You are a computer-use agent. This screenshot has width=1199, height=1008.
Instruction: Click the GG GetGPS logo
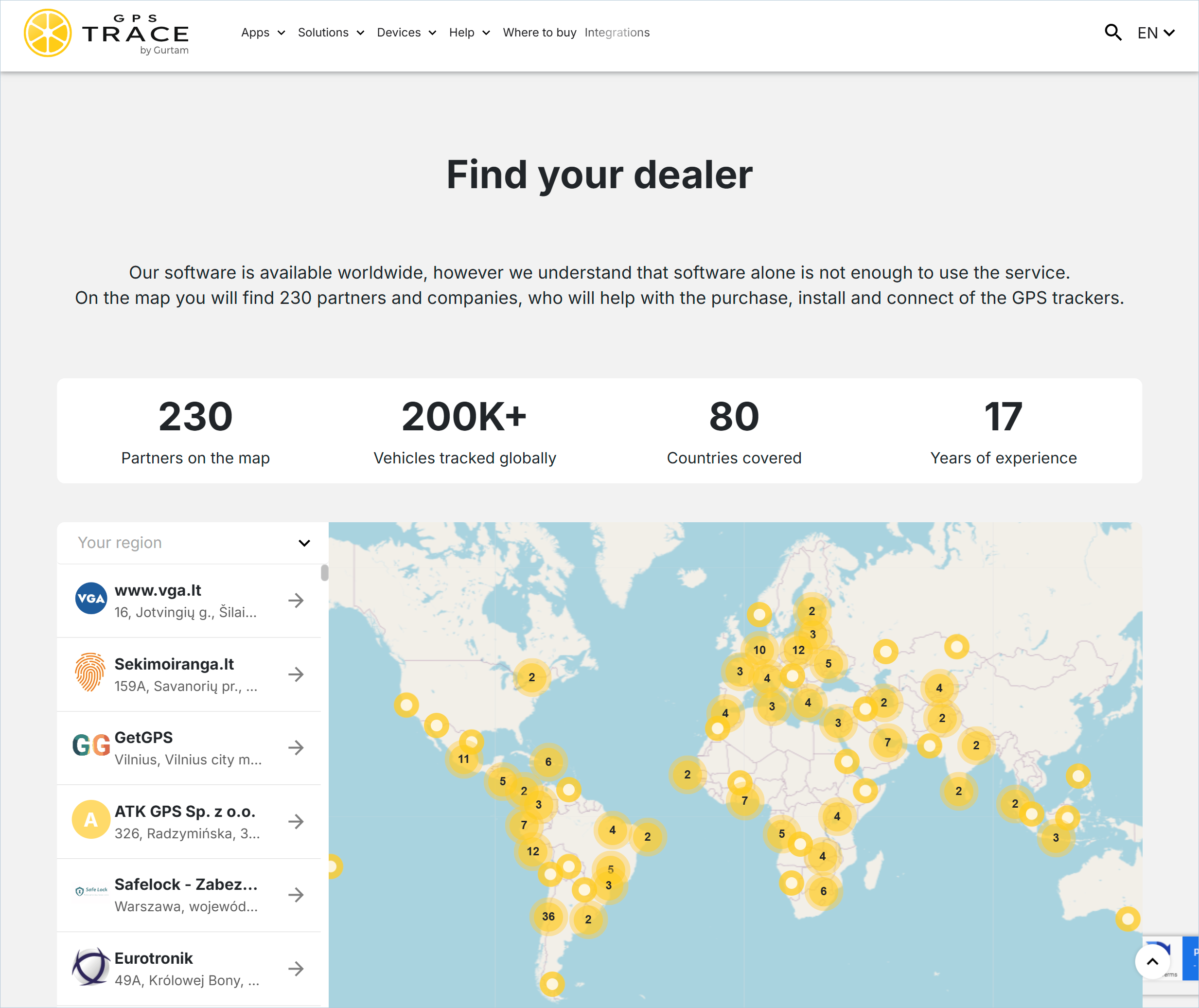pos(91,746)
